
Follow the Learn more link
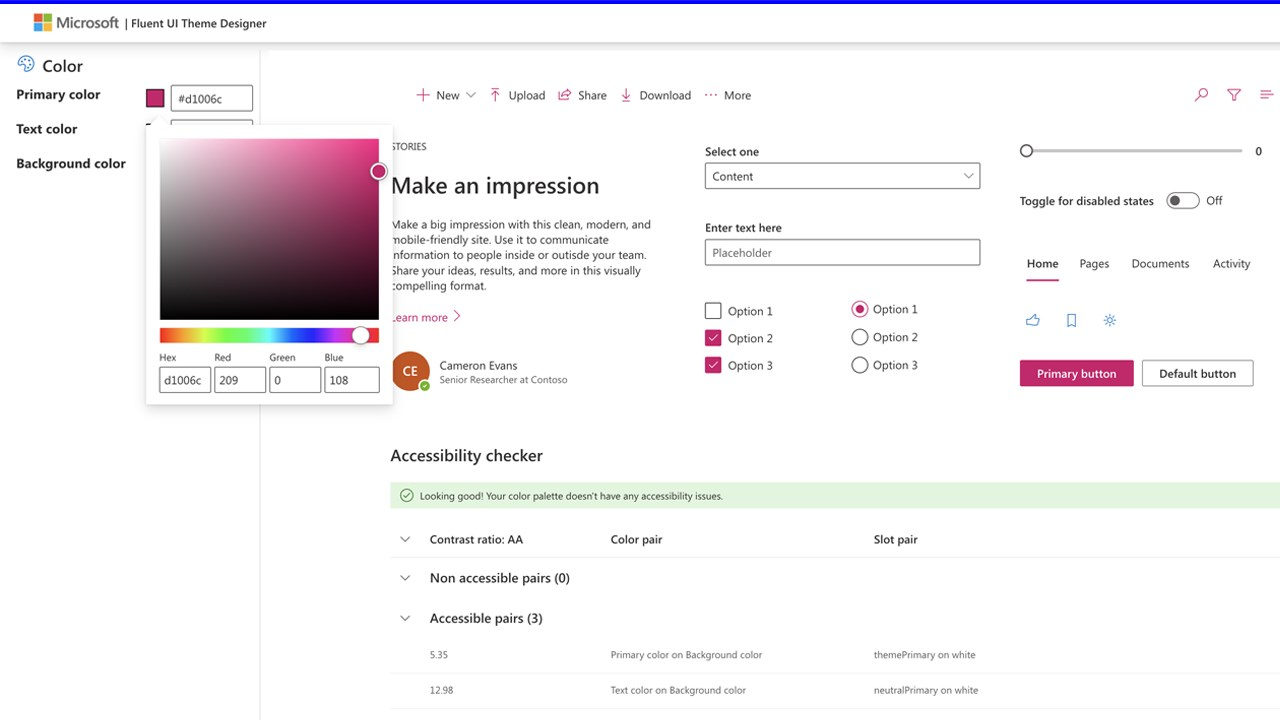tap(425, 317)
